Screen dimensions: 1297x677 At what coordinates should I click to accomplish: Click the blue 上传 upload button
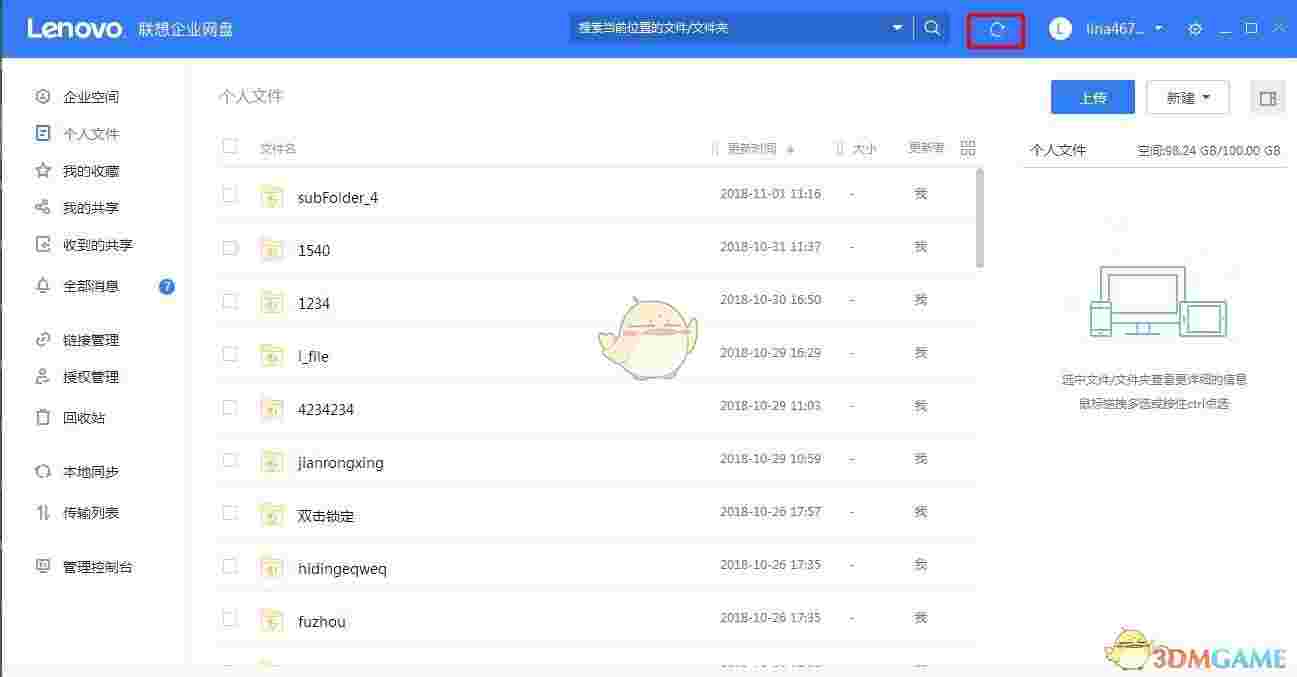pyautogui.click(x=1092, y=97)
